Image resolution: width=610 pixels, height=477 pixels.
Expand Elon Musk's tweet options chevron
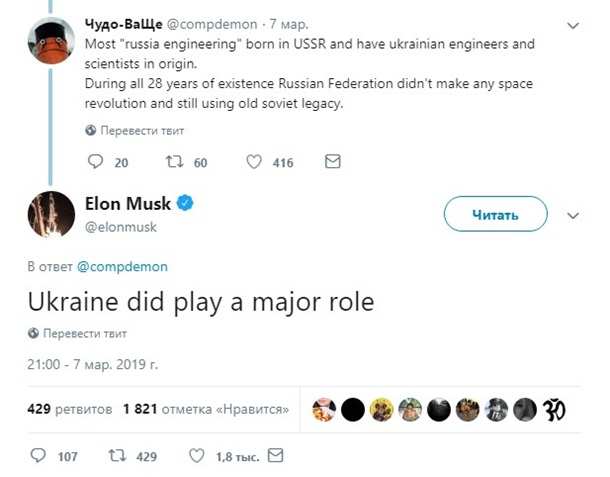(573, 215)
